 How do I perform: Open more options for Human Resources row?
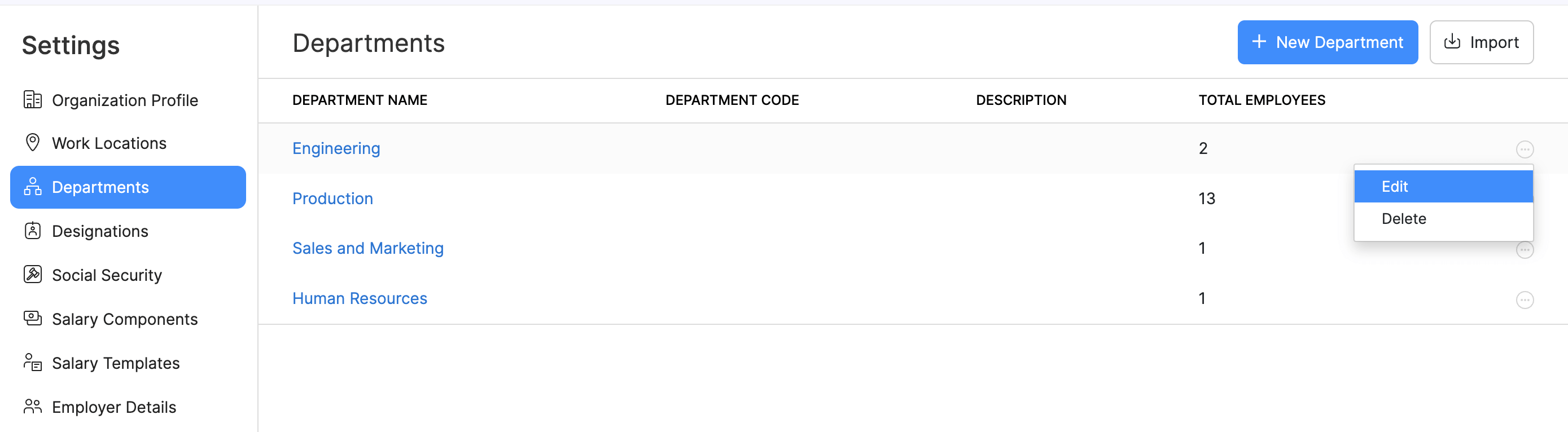[1524, 300]
